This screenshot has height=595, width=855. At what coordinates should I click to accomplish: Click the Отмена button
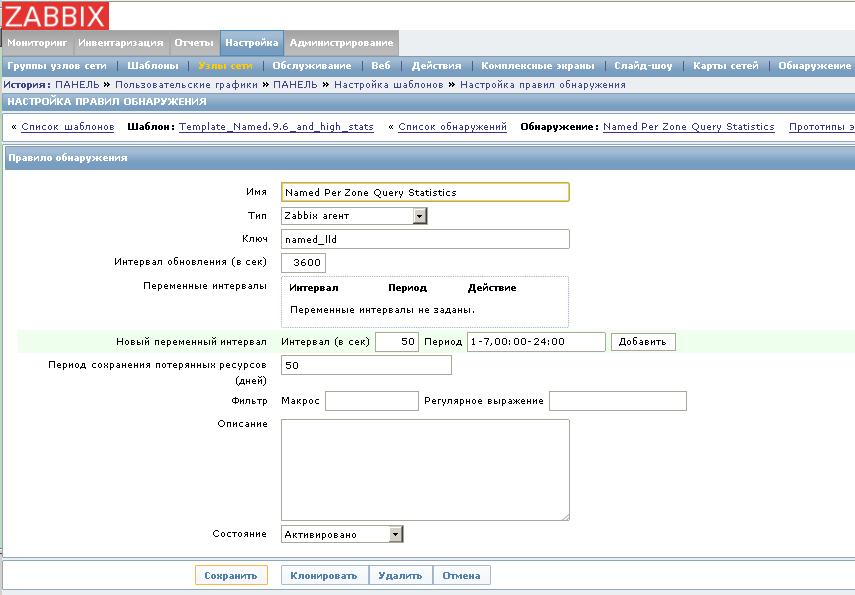tap(462, 575)
